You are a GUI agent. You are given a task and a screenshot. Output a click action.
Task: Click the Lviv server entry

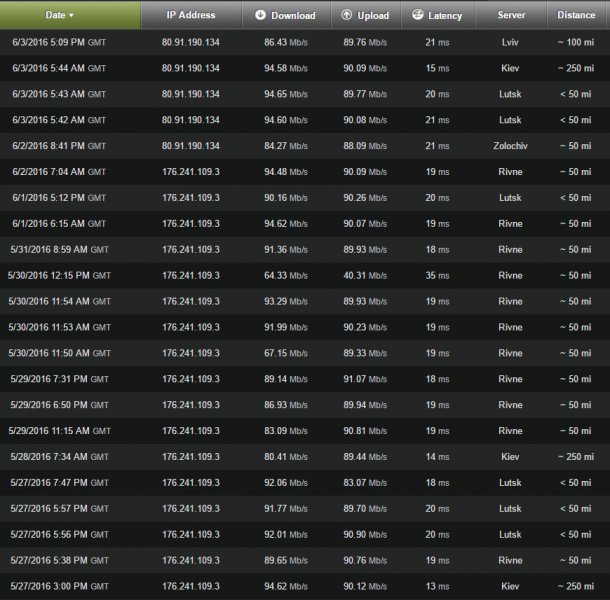click(511, 42)
